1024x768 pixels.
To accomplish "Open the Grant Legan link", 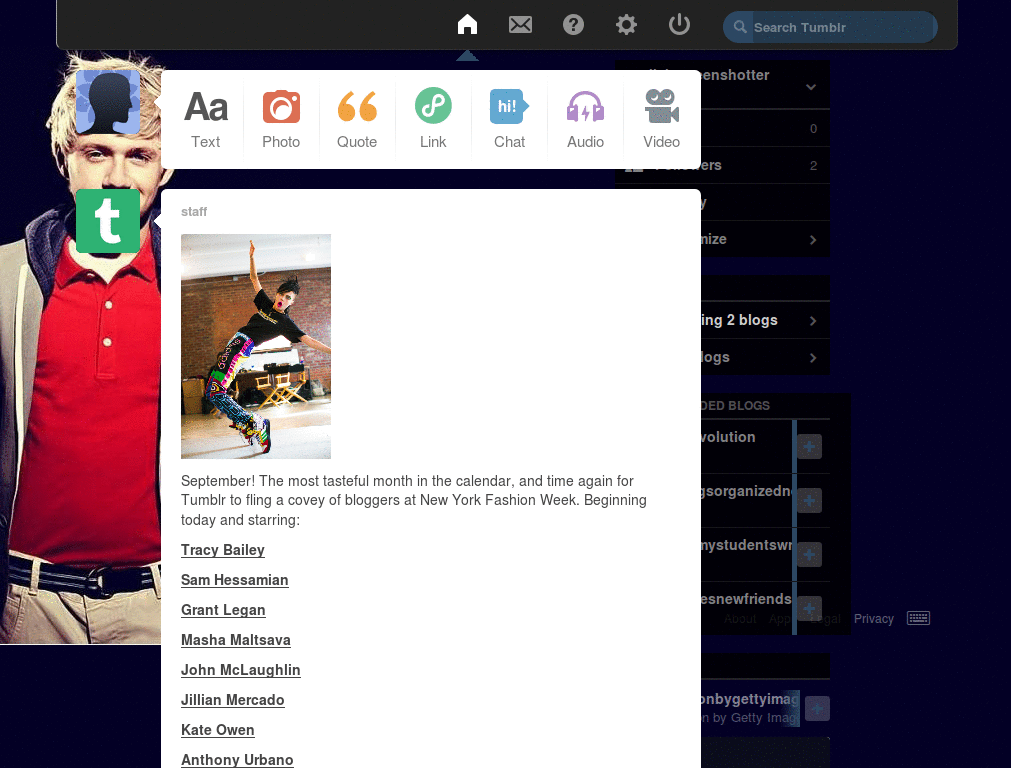I will tap(223, 610).
